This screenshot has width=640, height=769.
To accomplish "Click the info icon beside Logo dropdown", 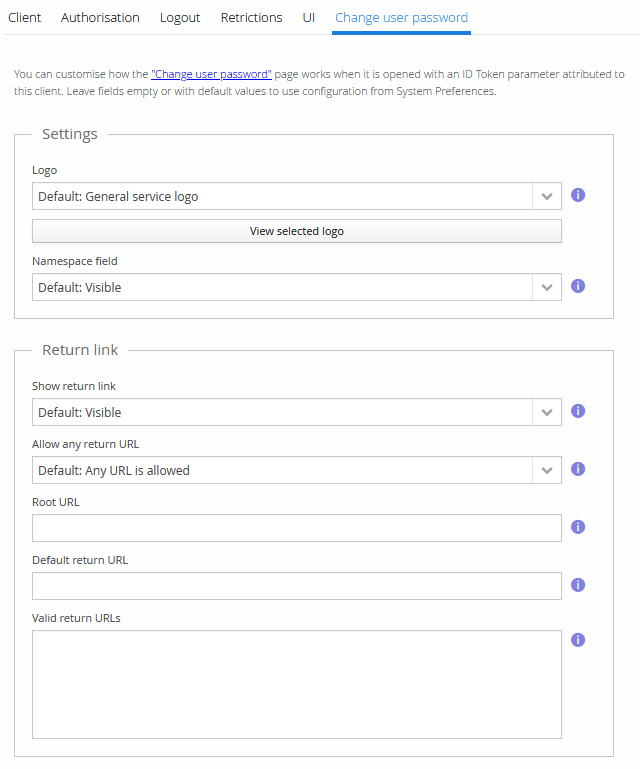I will coord(578,195).
